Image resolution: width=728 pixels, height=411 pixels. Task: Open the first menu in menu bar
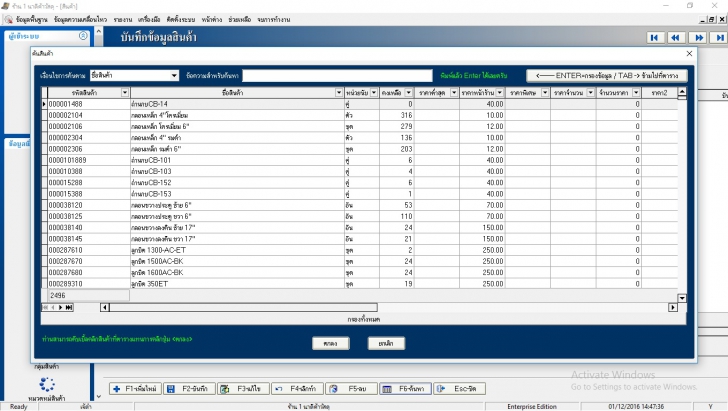tap(31, 20)
